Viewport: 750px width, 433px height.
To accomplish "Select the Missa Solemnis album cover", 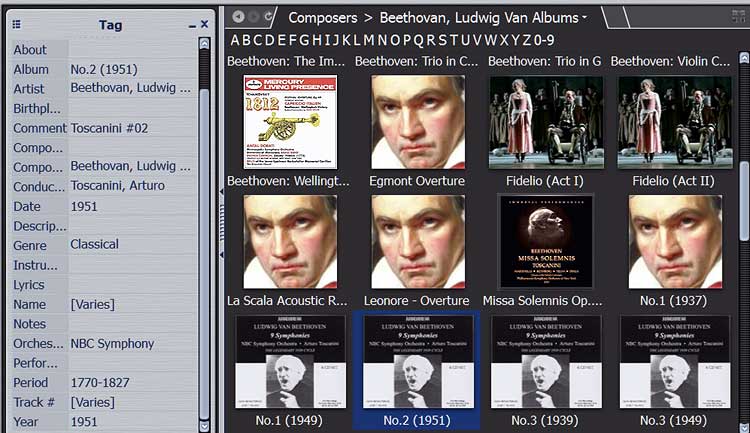I will pos(546,241).
